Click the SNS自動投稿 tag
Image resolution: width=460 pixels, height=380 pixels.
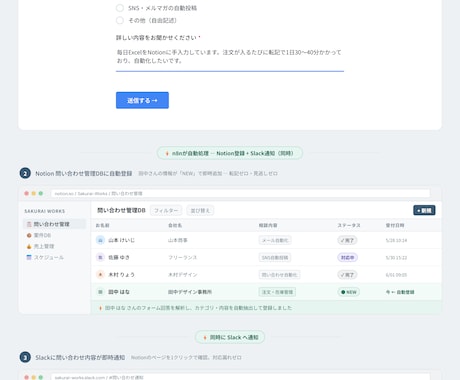(x=275, y=258)
